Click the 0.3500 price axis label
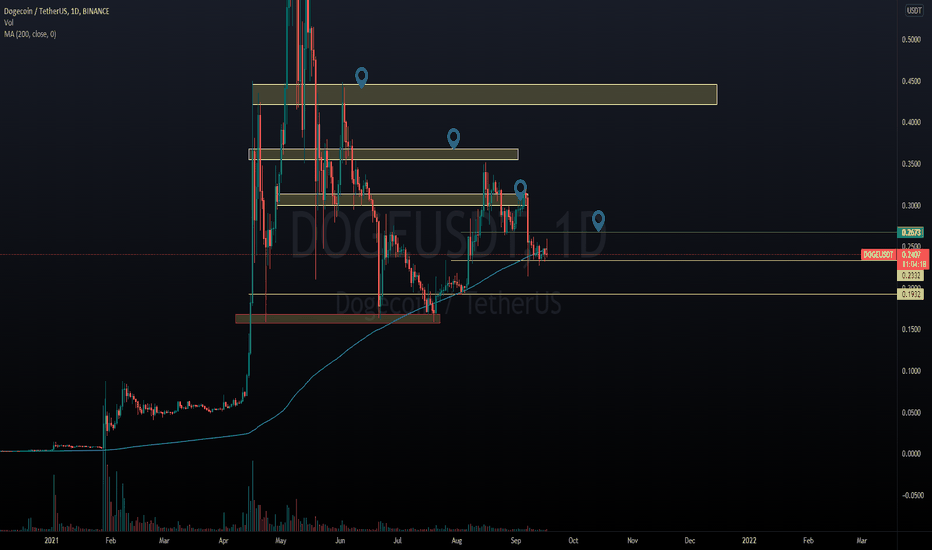Image resolution: width=932 pixels, height=550 pixels. click(911, 164)
